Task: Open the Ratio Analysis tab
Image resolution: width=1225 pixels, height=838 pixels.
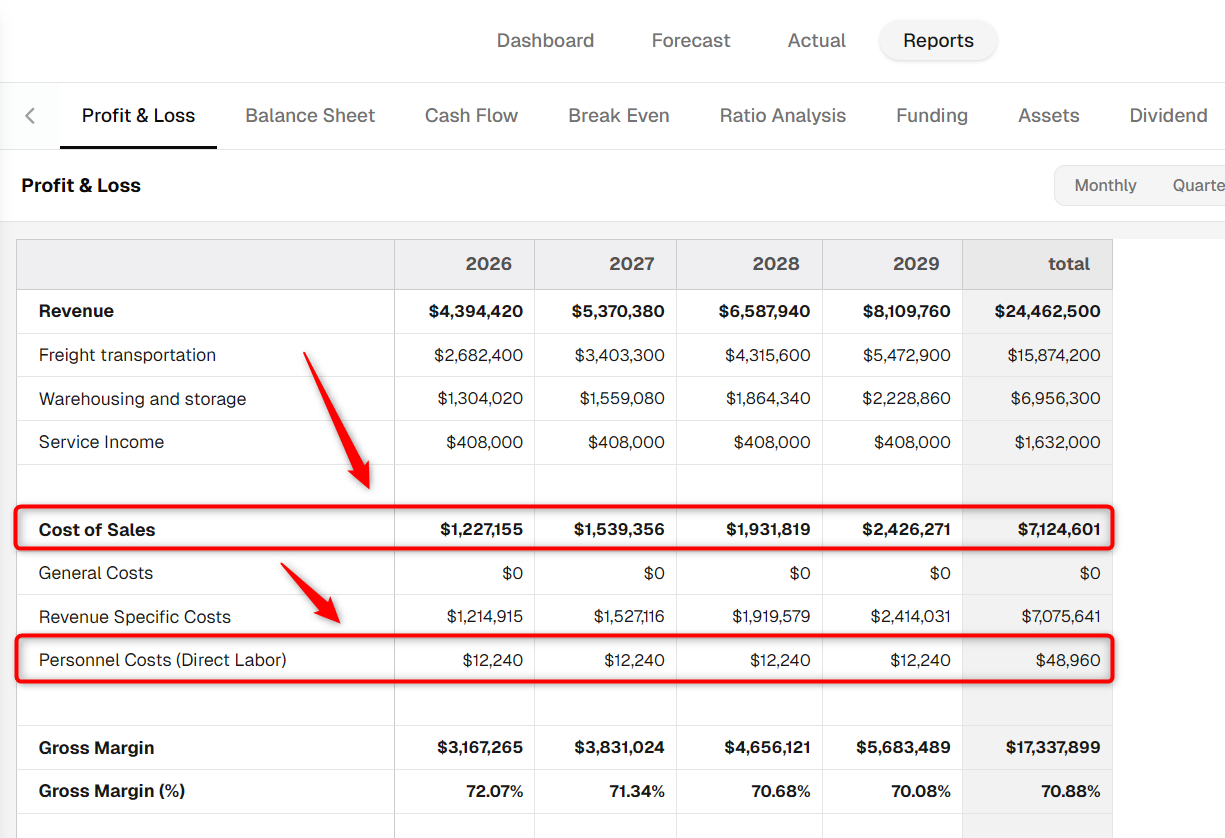Action: point(783,116)
